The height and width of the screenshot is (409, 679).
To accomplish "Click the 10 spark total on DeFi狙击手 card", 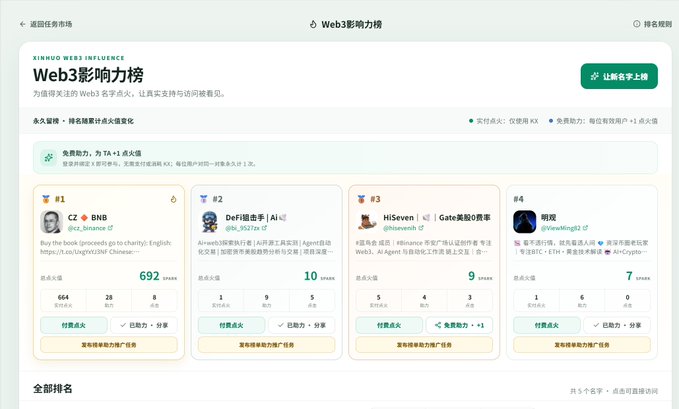I will pos(310,276).
